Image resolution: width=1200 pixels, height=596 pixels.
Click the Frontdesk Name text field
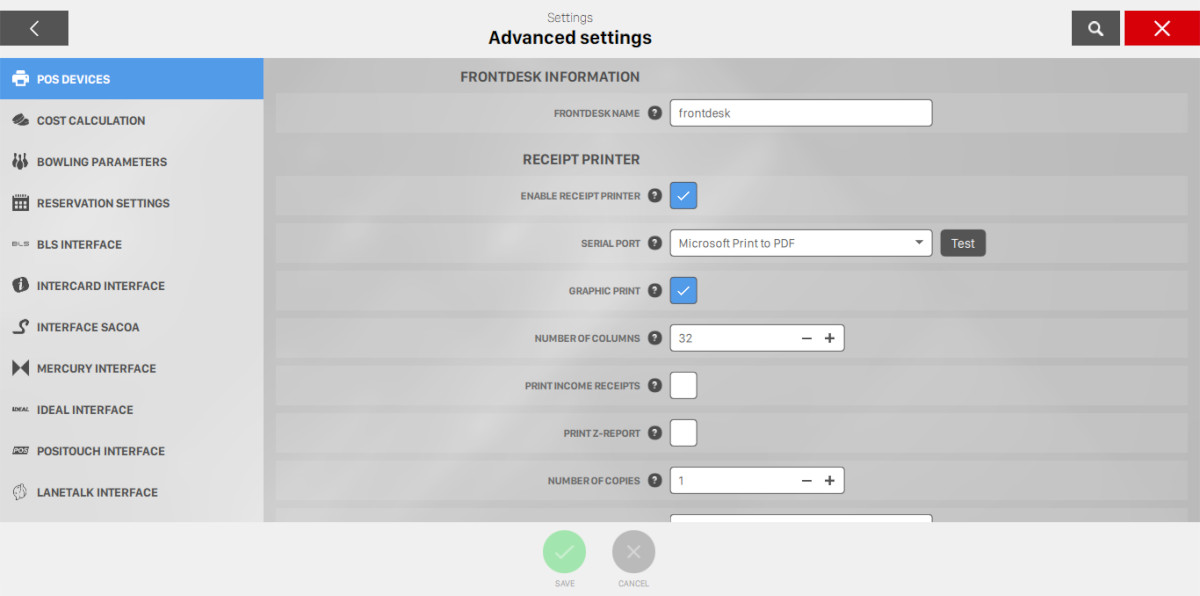(x=800, y=113)
